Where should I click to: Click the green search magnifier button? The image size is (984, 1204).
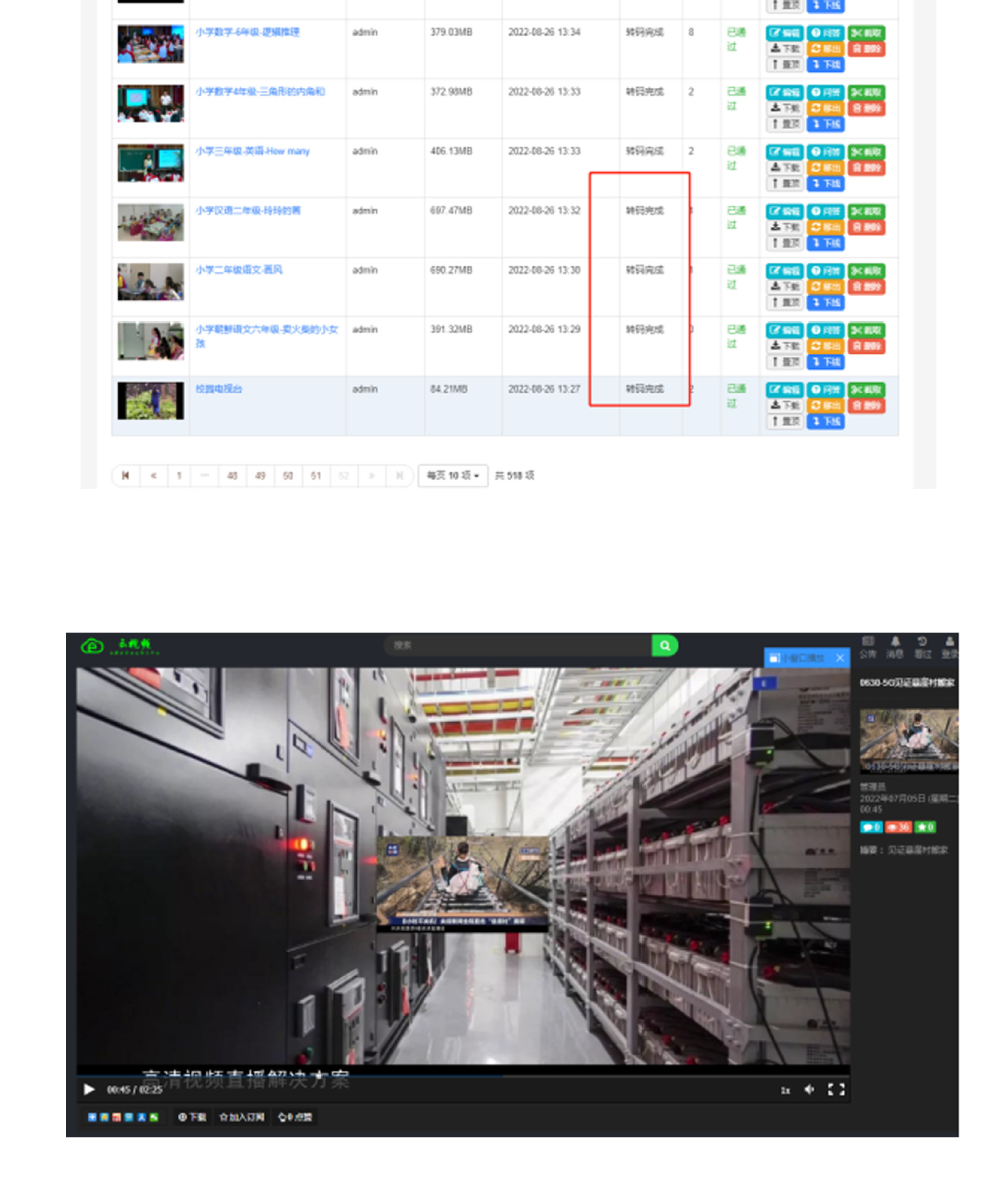pyautogui.click(x=664, y=645)
